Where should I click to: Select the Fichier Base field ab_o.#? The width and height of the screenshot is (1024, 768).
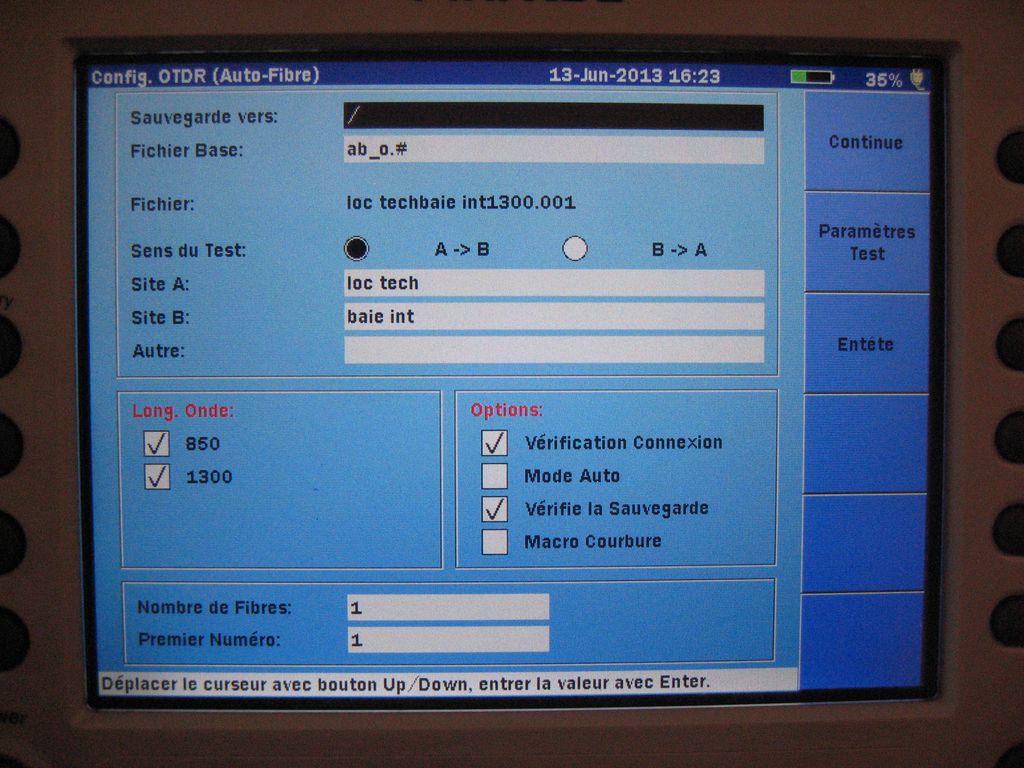pyautogui.click(x=554, y=150)
